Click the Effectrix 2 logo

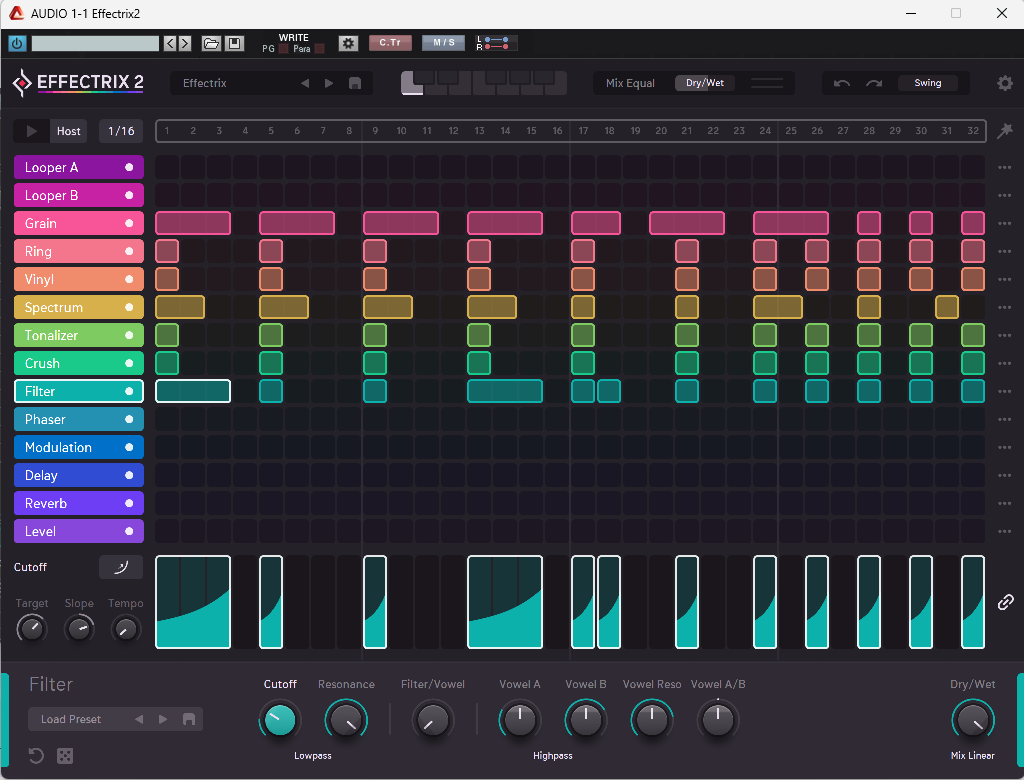(78, 83)
